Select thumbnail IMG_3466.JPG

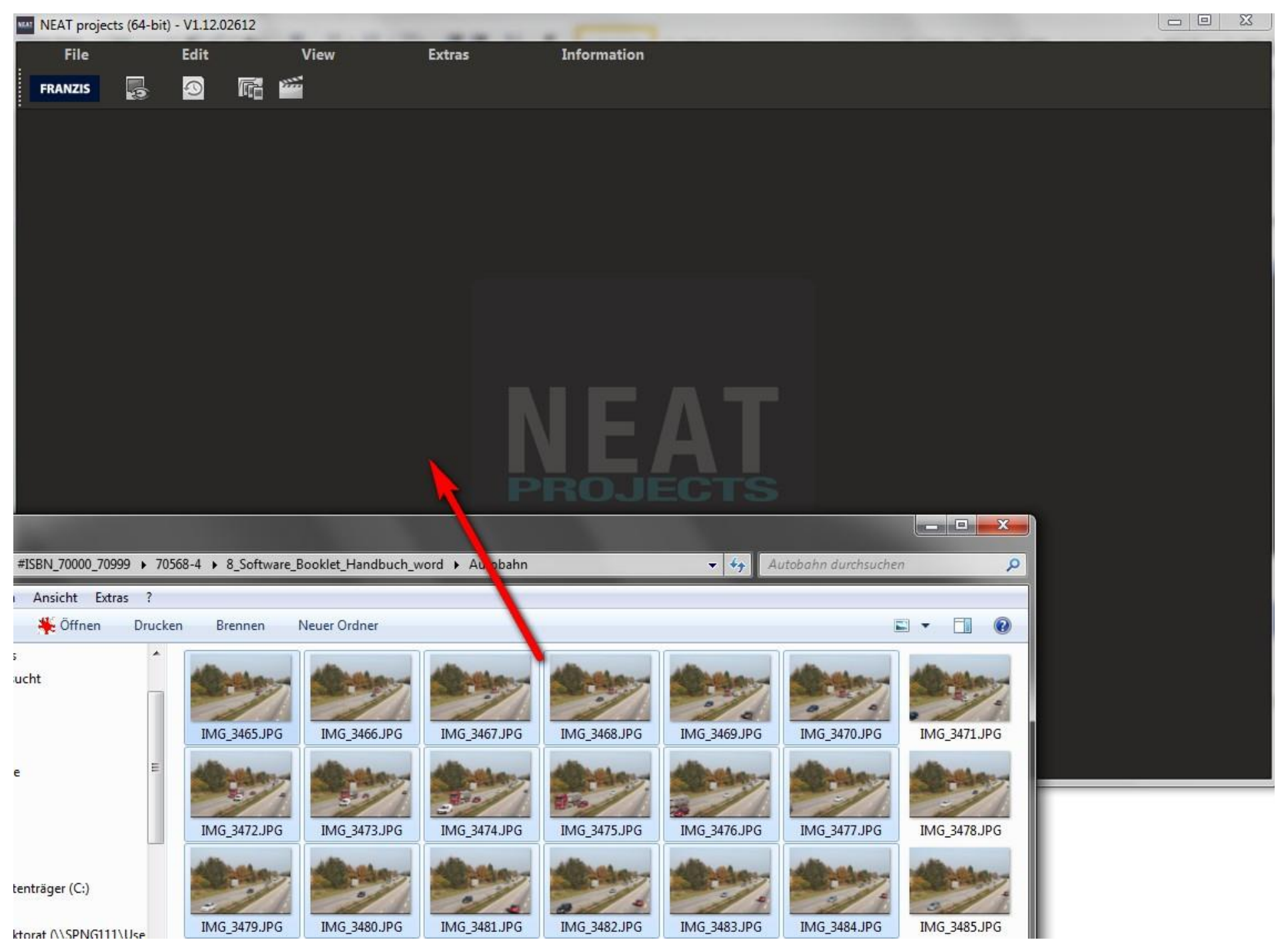(362, 697)
